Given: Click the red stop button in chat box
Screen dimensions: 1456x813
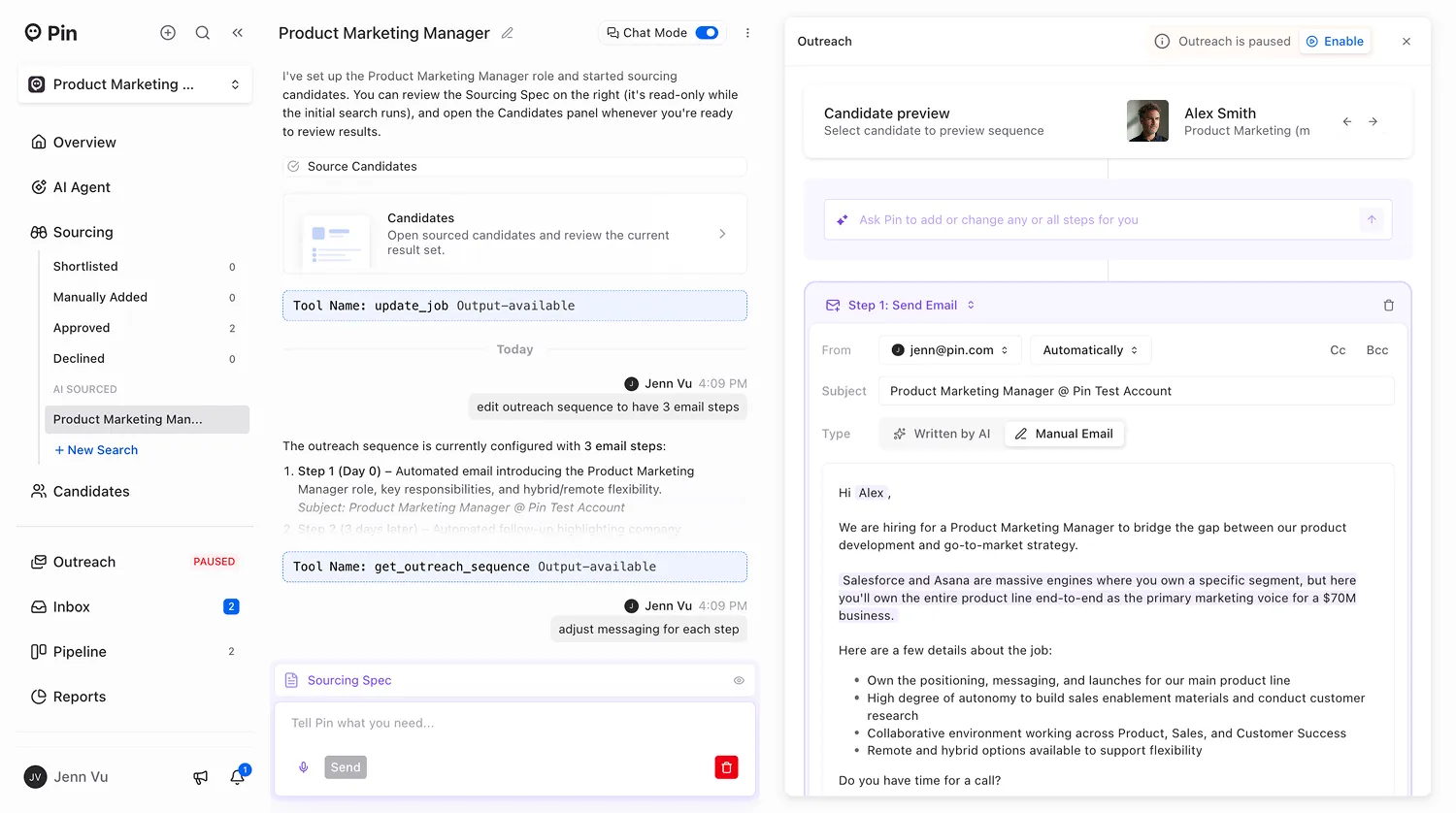Looking at the screenshot, I should (x=726, y=767).
